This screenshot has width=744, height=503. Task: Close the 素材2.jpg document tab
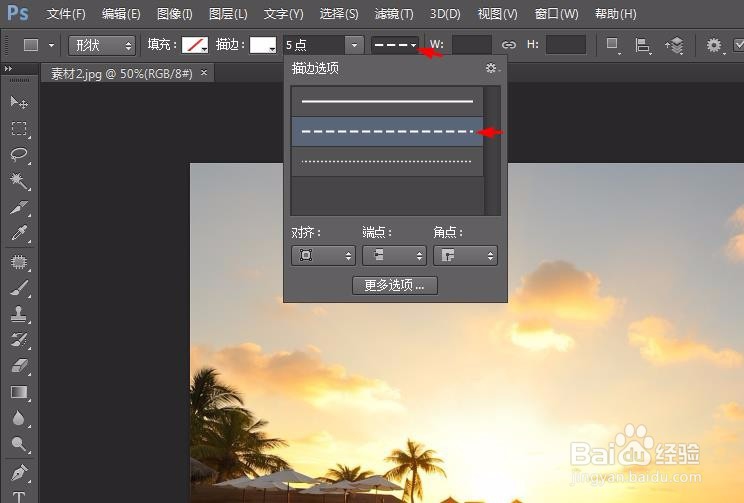(204, 73)
